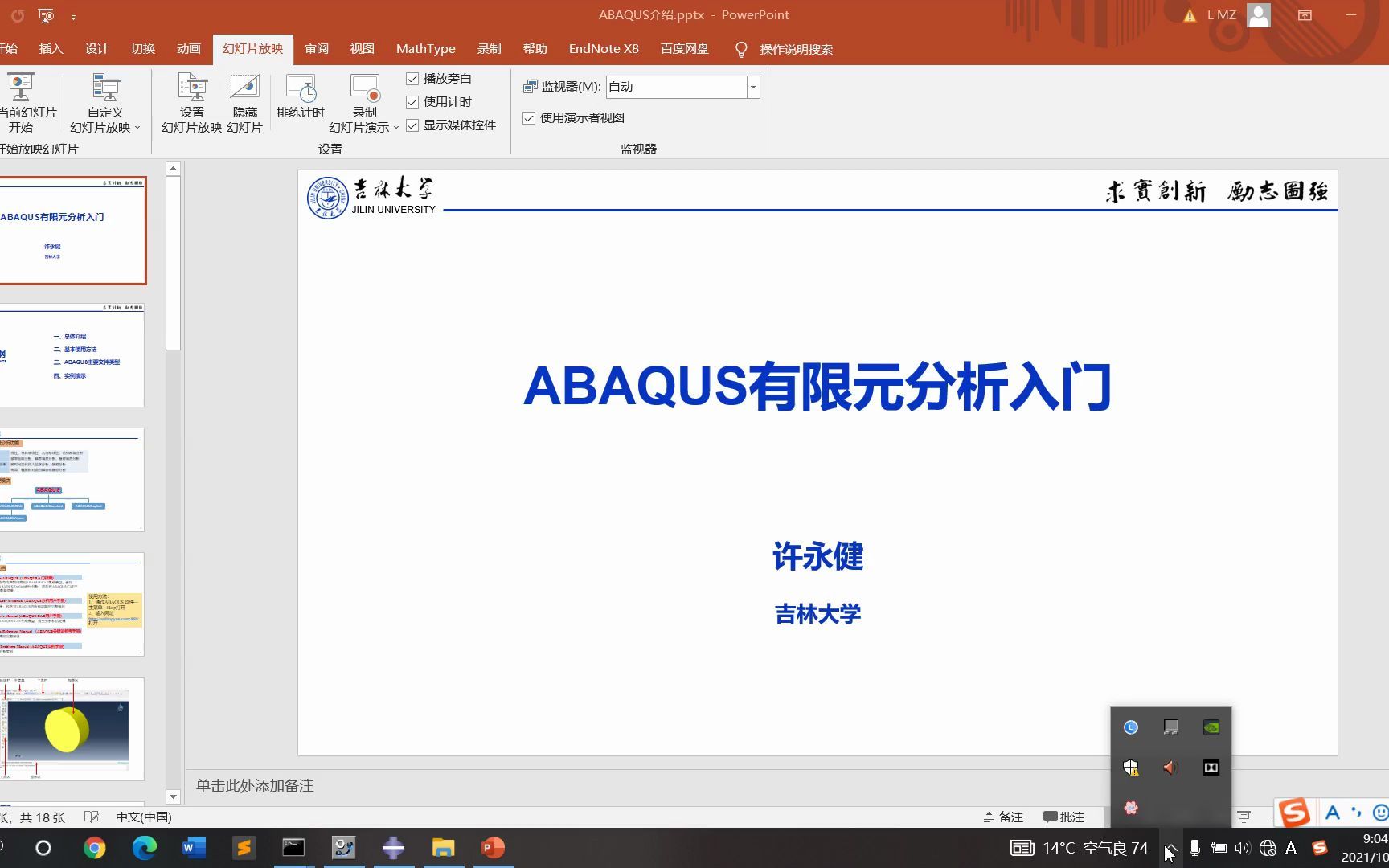Click the slideshow view icon in status bar

pyautogui.click(x=1244, y=817)
